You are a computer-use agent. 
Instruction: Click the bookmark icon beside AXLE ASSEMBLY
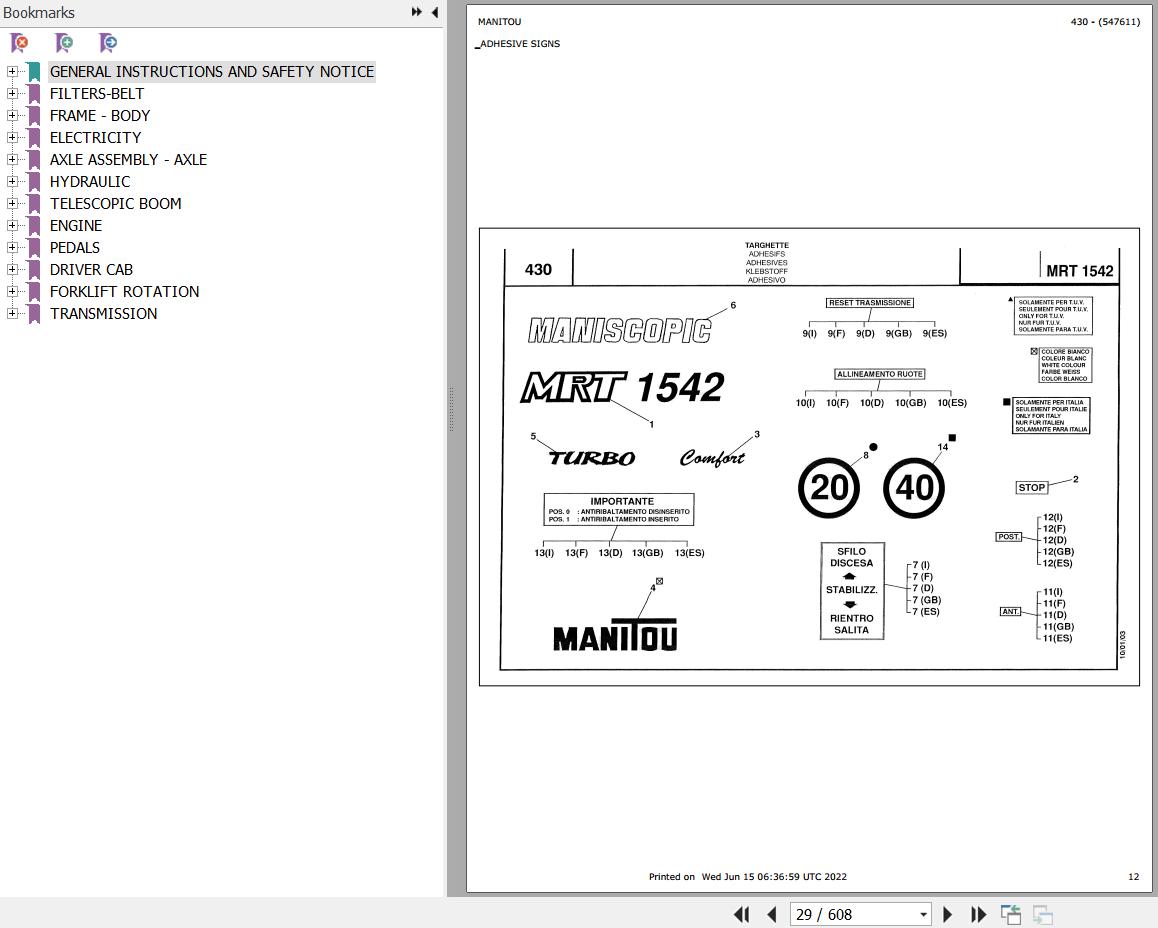tap(34, 159)
